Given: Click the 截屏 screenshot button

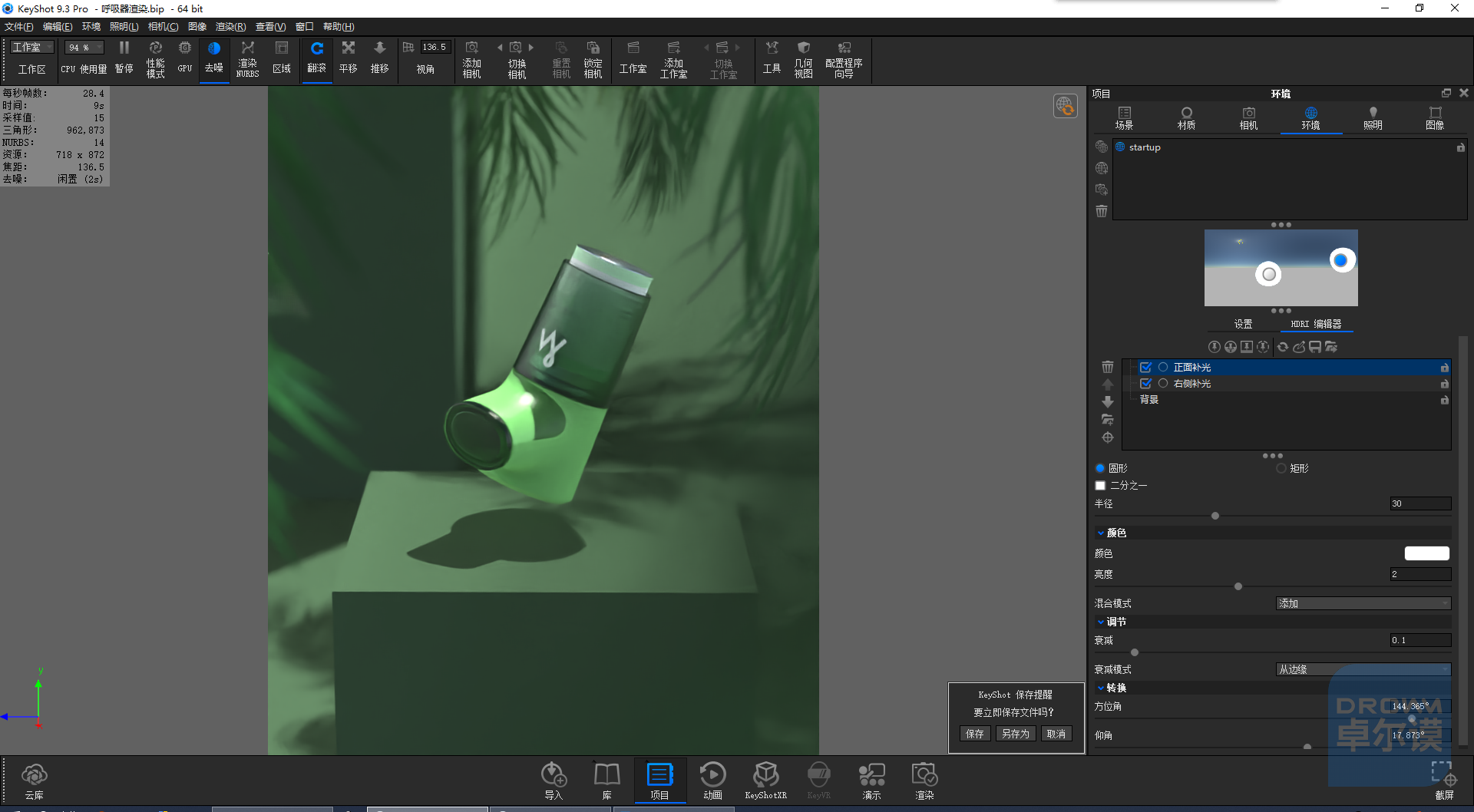Looking at the screenshot, I should click(1444, 781).
